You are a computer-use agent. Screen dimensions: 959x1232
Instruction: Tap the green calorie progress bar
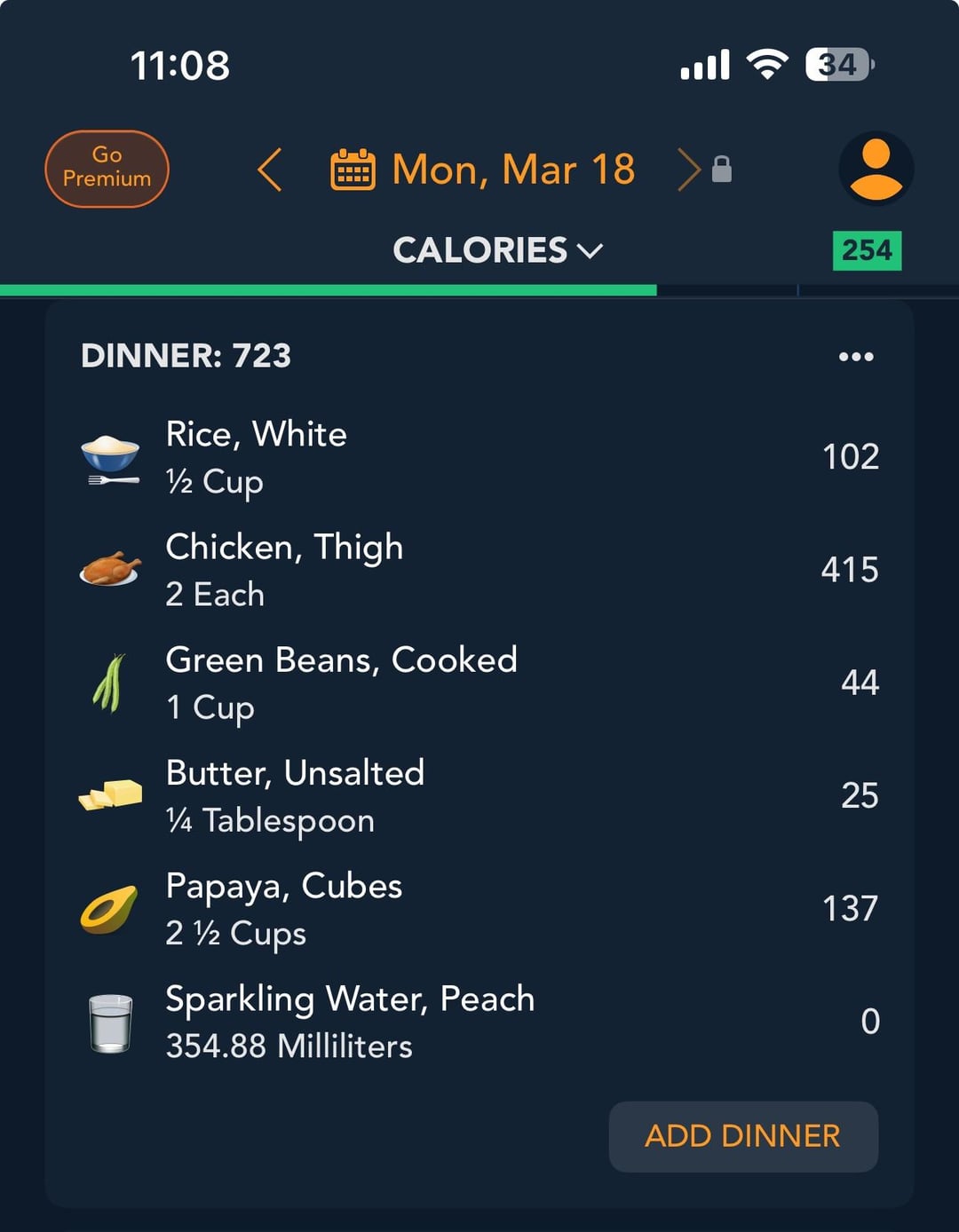pos(329,290)
